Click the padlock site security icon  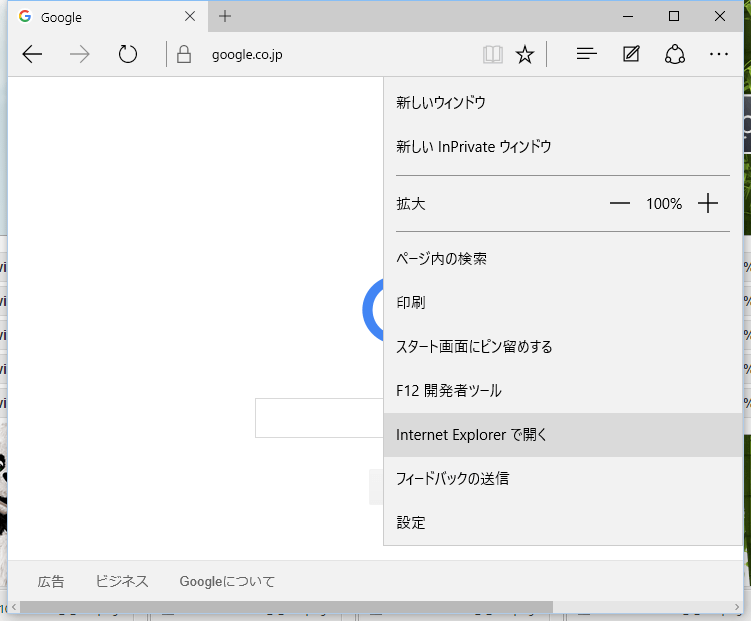pyautogui.click(x=184, y=55)
